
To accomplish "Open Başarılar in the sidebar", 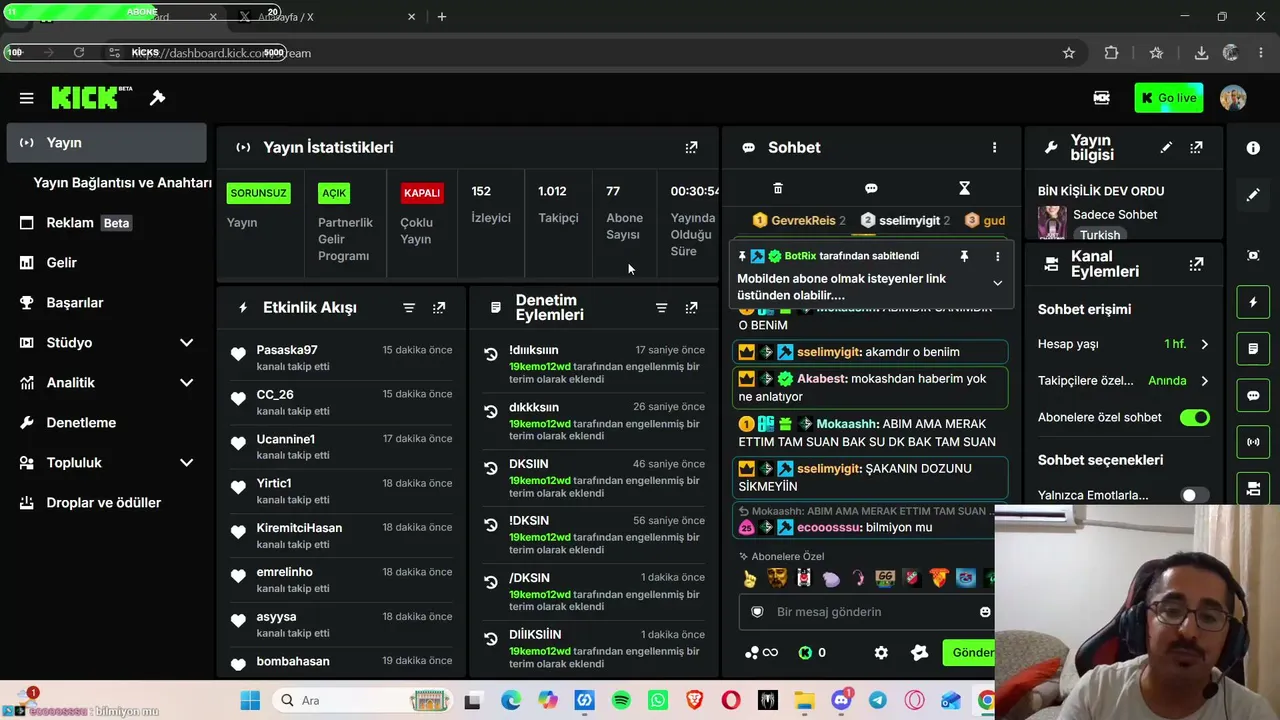I will click(x=106, y=303).
